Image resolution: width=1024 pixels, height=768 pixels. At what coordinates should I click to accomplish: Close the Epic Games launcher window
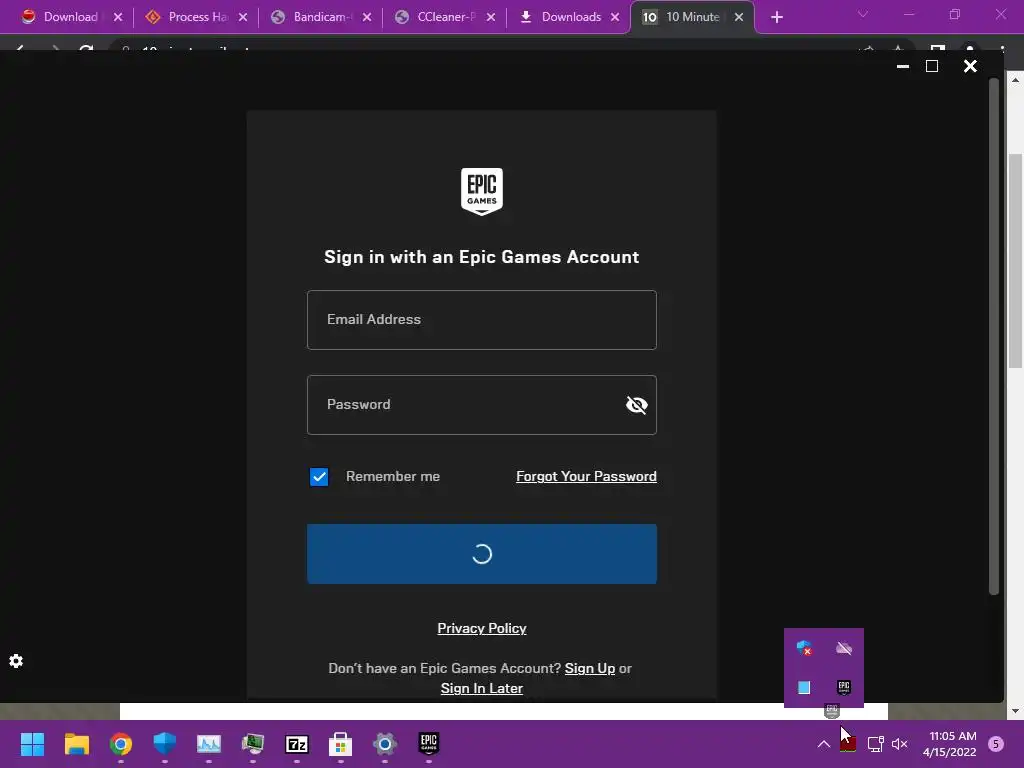(970, 66)
